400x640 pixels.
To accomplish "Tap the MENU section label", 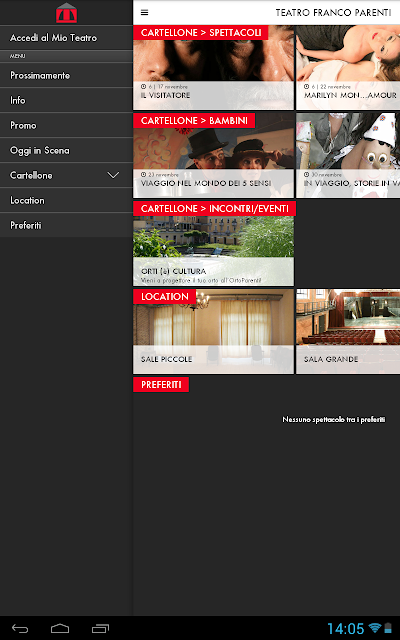I will pyautogui.click(x=18, y=56).
